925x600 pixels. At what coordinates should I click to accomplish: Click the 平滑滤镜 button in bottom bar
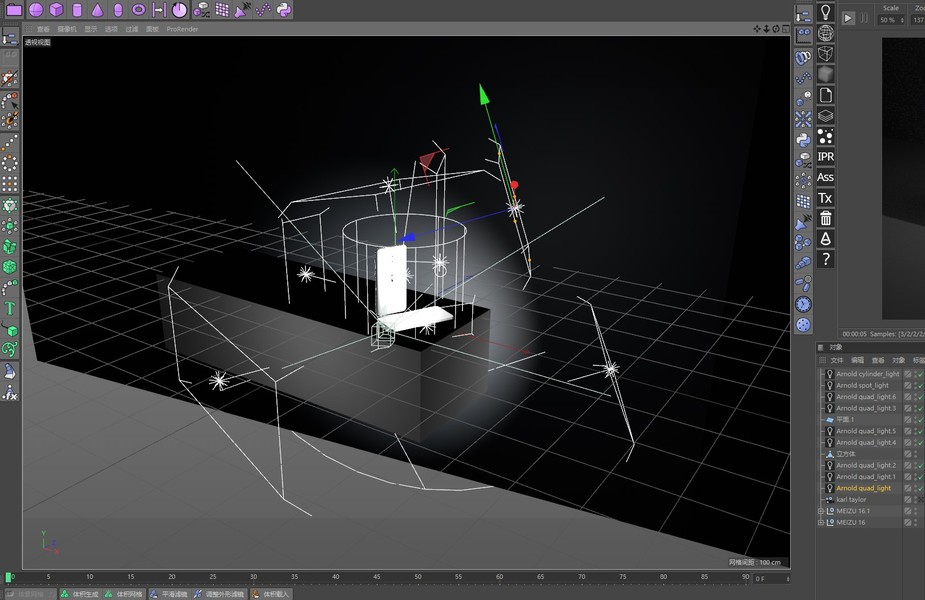(x=169, y=594)
